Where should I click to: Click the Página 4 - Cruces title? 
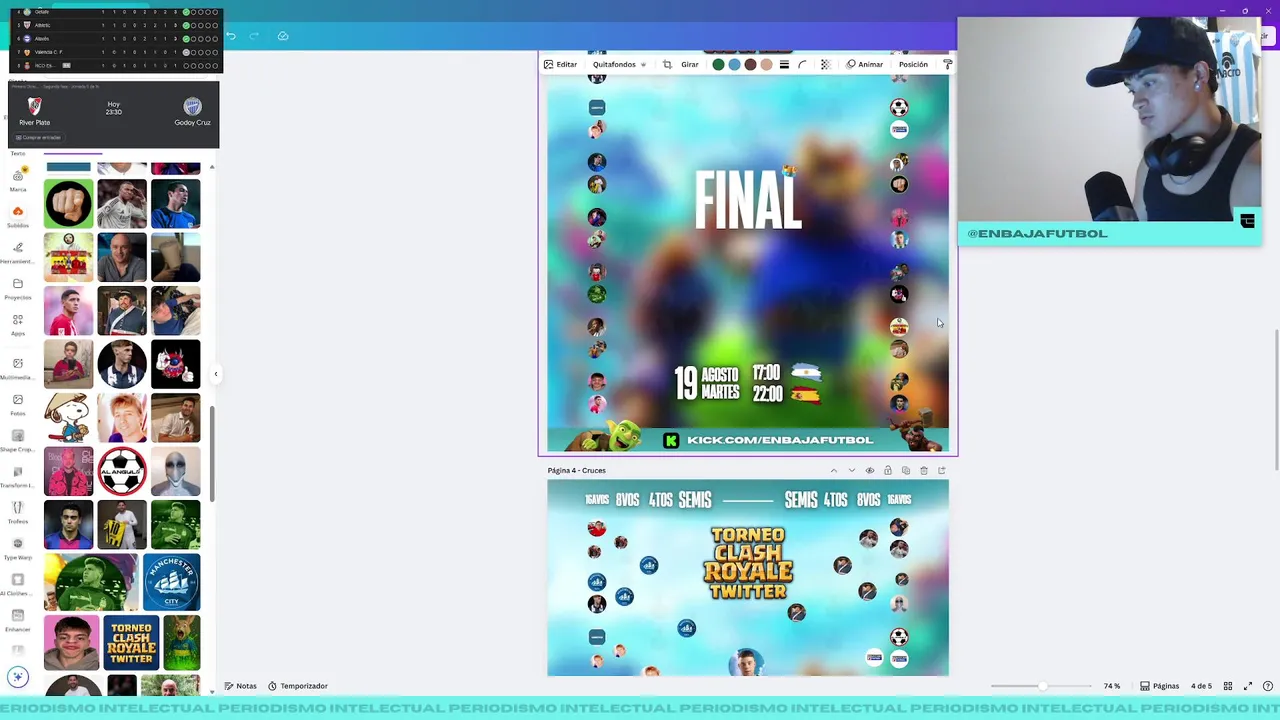(x=576, y=470)
